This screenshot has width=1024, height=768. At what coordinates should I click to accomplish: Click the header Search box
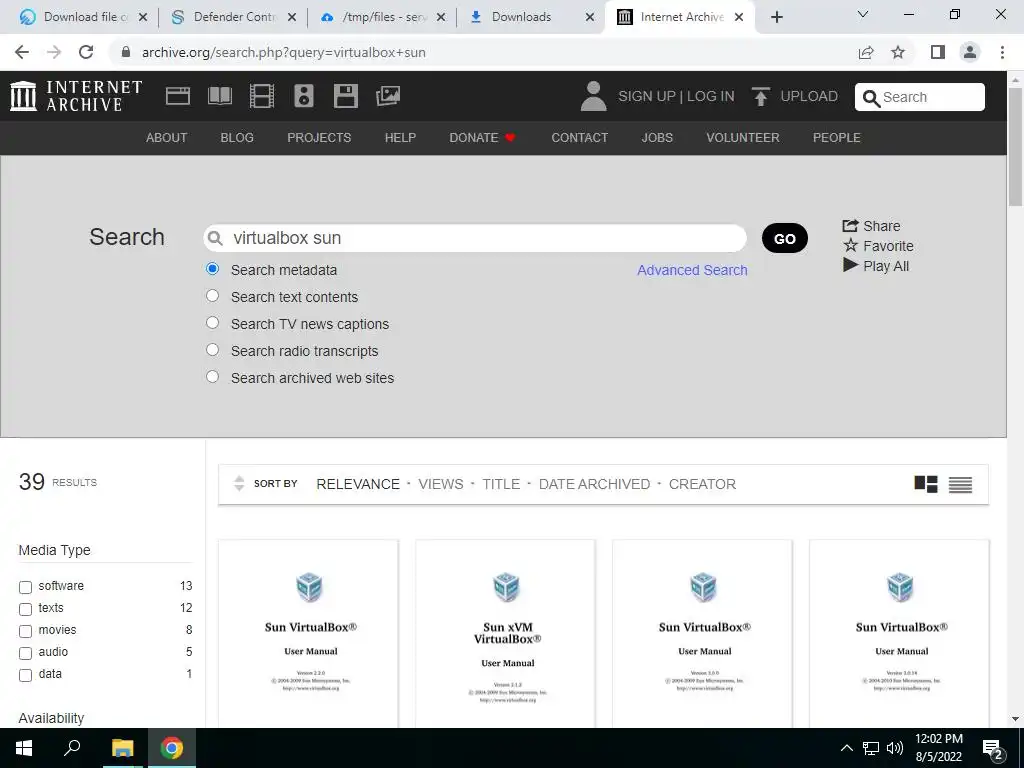coord(920,97)
